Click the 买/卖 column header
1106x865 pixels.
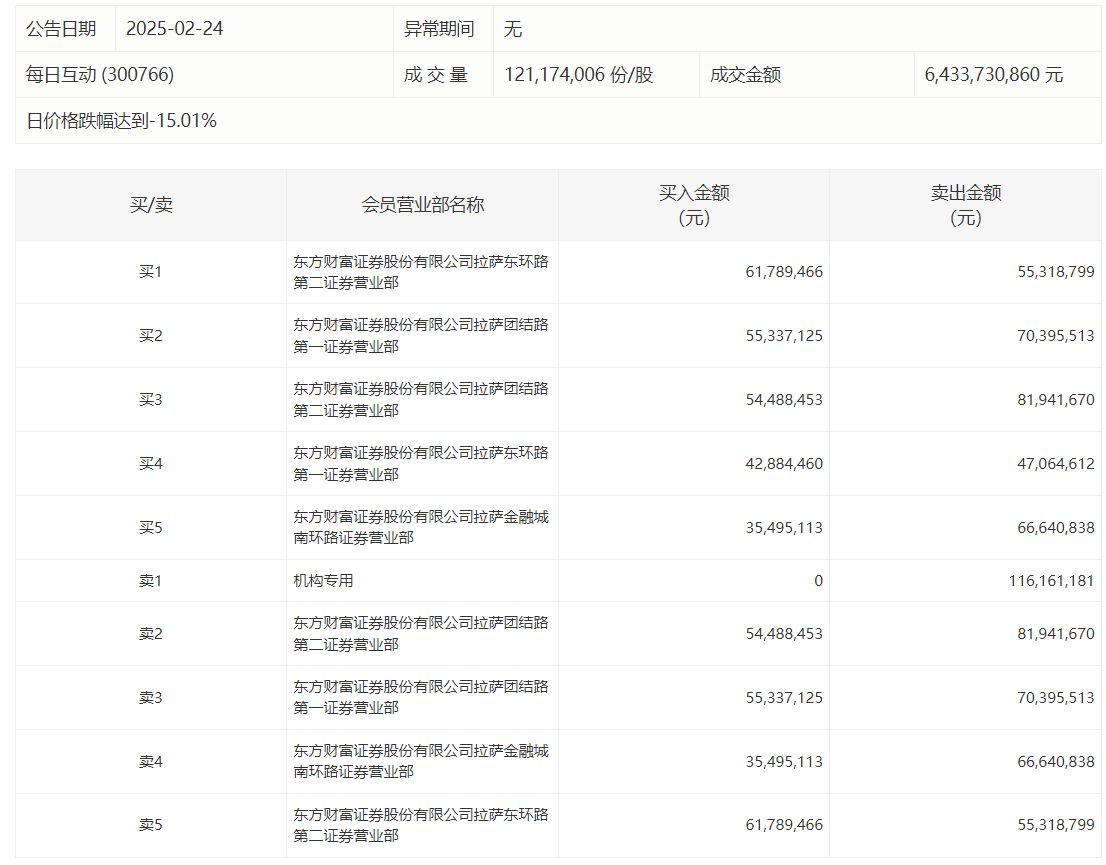[x=151, y=205]
